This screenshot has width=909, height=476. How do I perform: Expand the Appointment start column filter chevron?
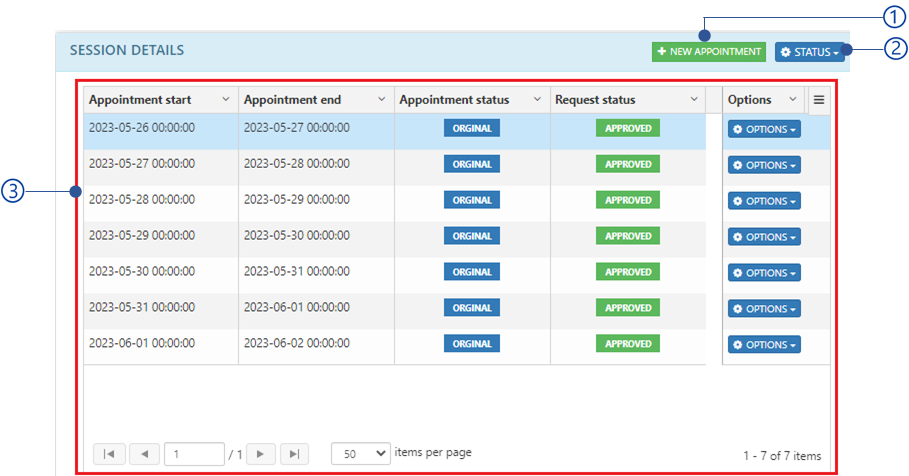(x=225, y=99)
